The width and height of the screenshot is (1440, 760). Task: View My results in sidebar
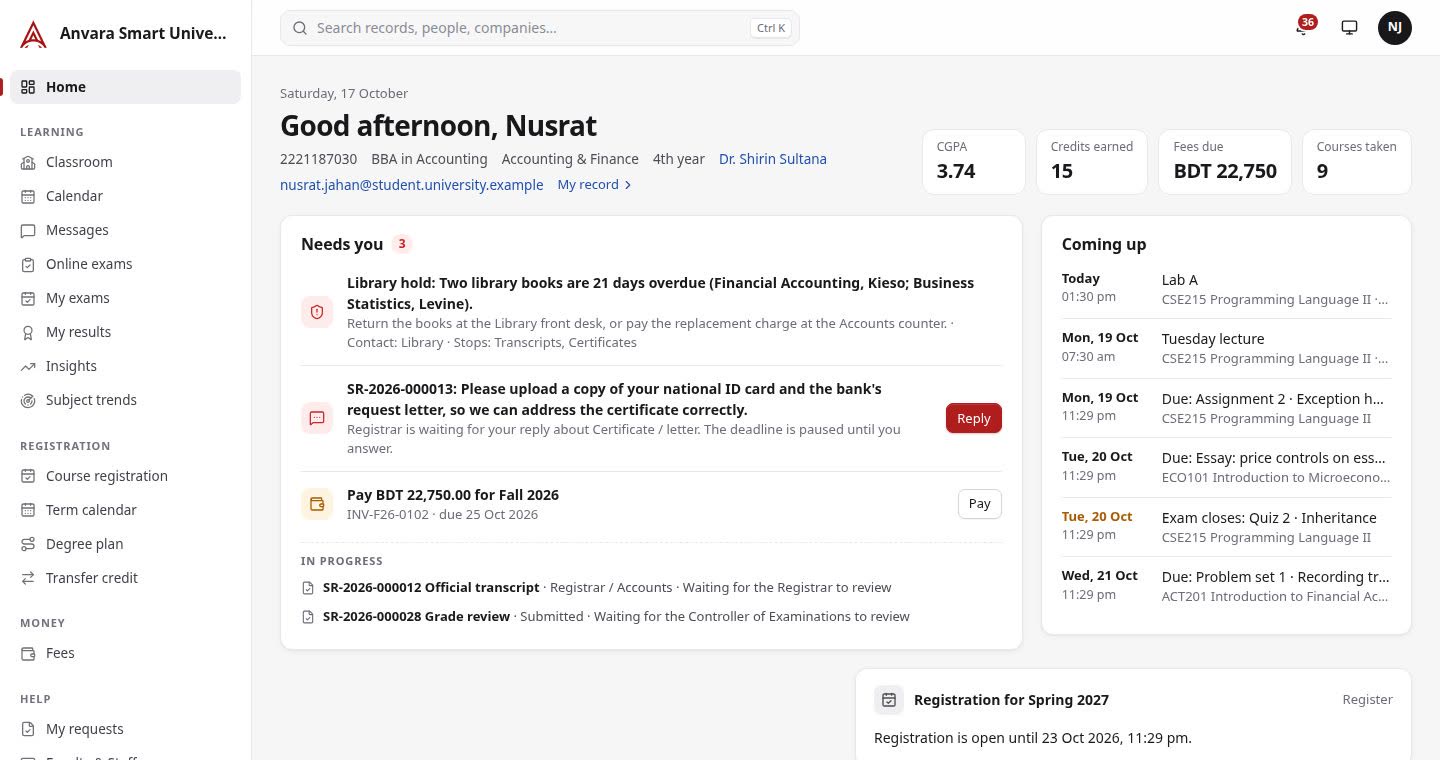pyautogui.click(x=126, y=332)
